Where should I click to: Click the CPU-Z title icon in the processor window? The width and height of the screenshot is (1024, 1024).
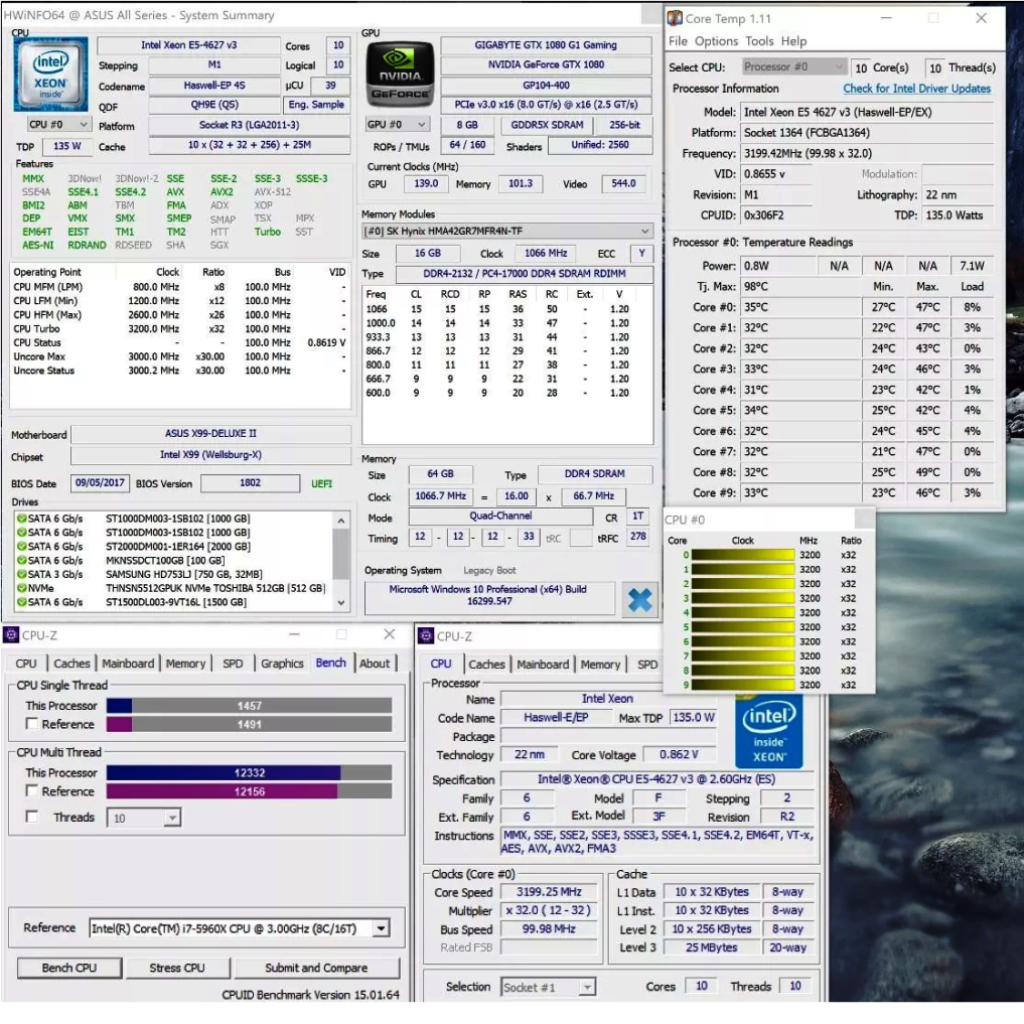point(426,635)
